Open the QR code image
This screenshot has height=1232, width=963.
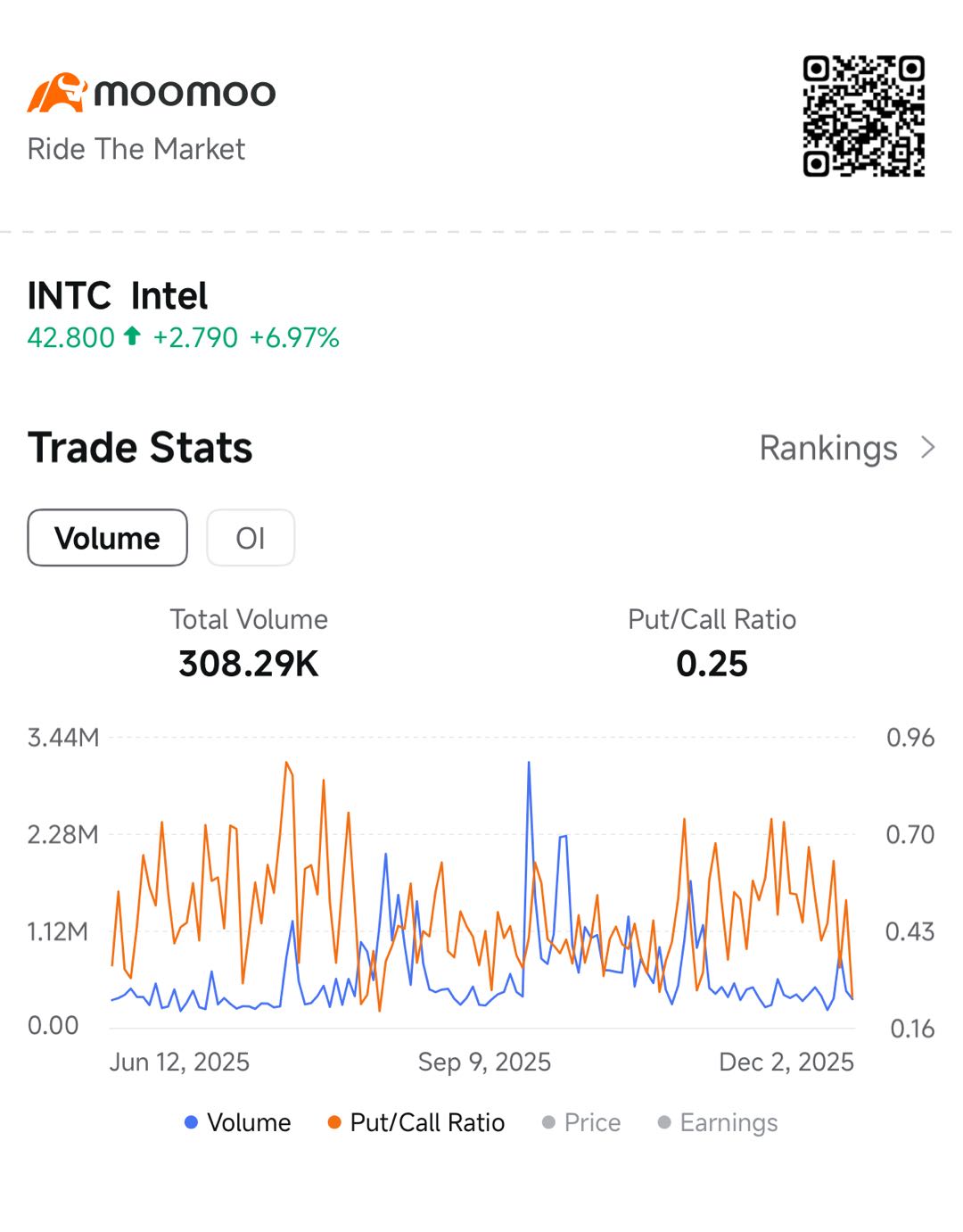pos(863,116)
